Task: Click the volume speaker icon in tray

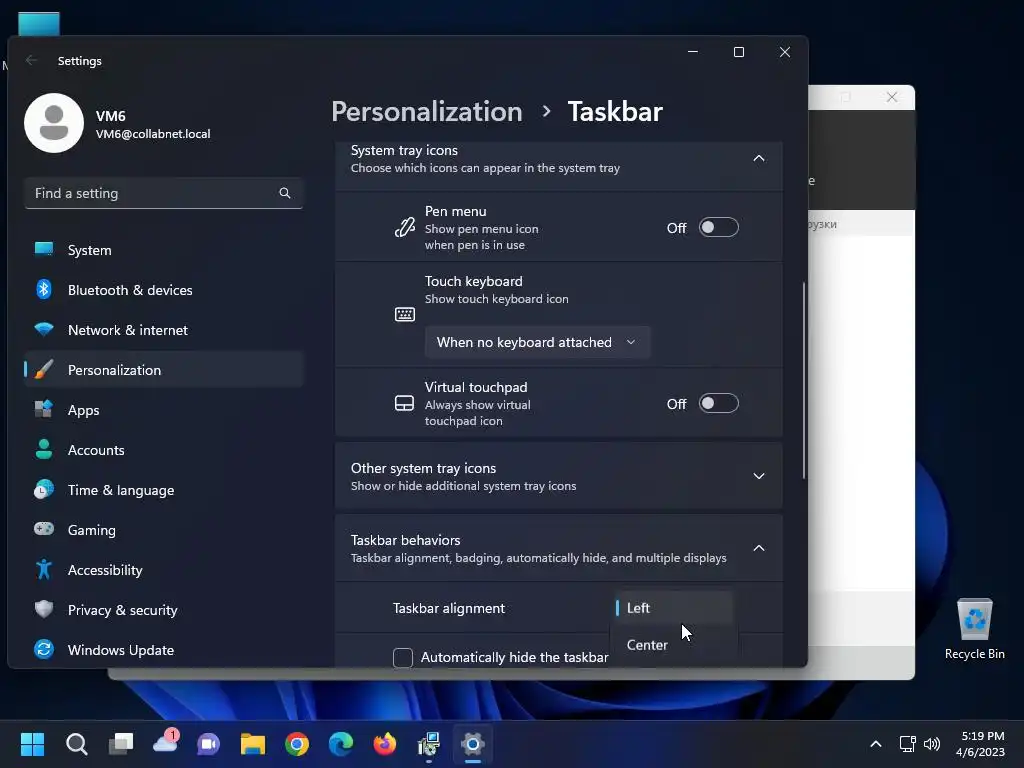Action: (x=932, y=744)
